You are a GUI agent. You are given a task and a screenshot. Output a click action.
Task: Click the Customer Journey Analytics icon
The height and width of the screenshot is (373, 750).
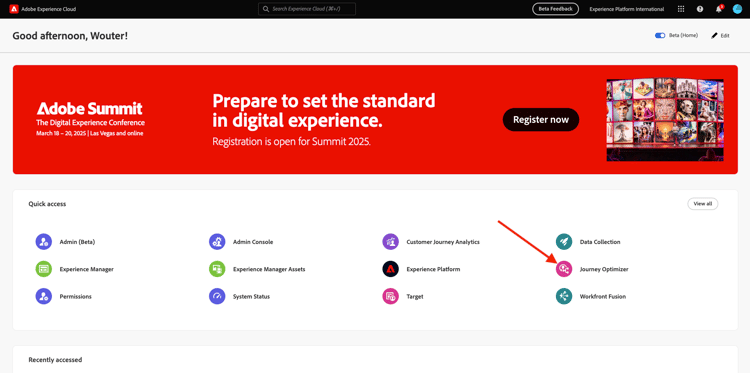[x=390, y=241]
